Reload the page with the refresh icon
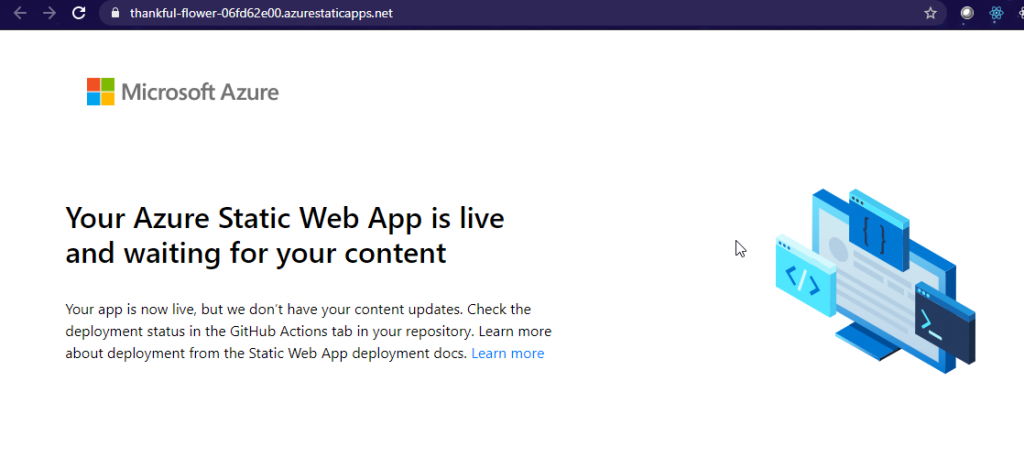Image resolution: width=1024 pixels, height=468 pixels. tap(78, 13)
